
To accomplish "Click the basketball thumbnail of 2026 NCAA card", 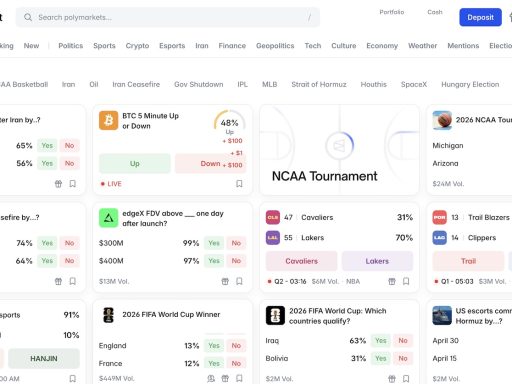I will click(442, 120).
